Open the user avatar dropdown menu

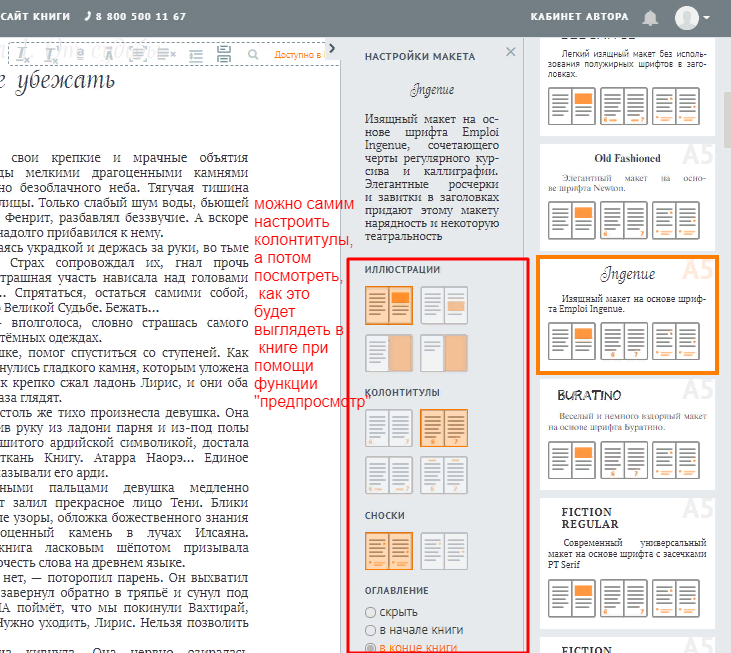(692, 17)
